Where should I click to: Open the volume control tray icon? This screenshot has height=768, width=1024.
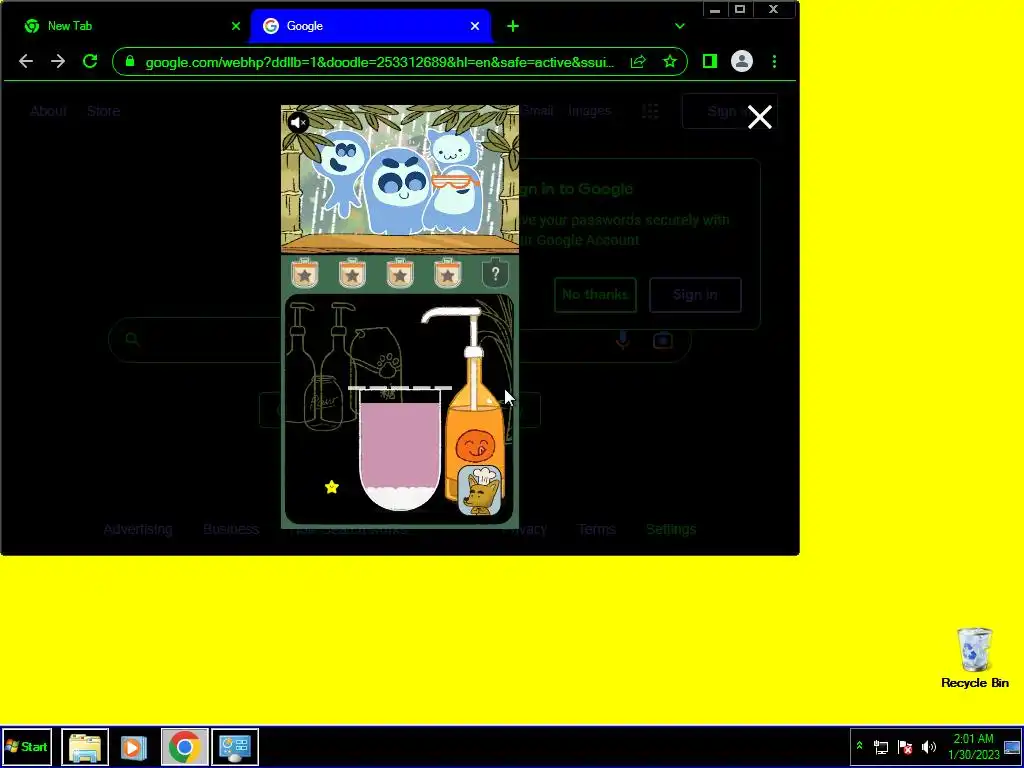pos(929,746)
